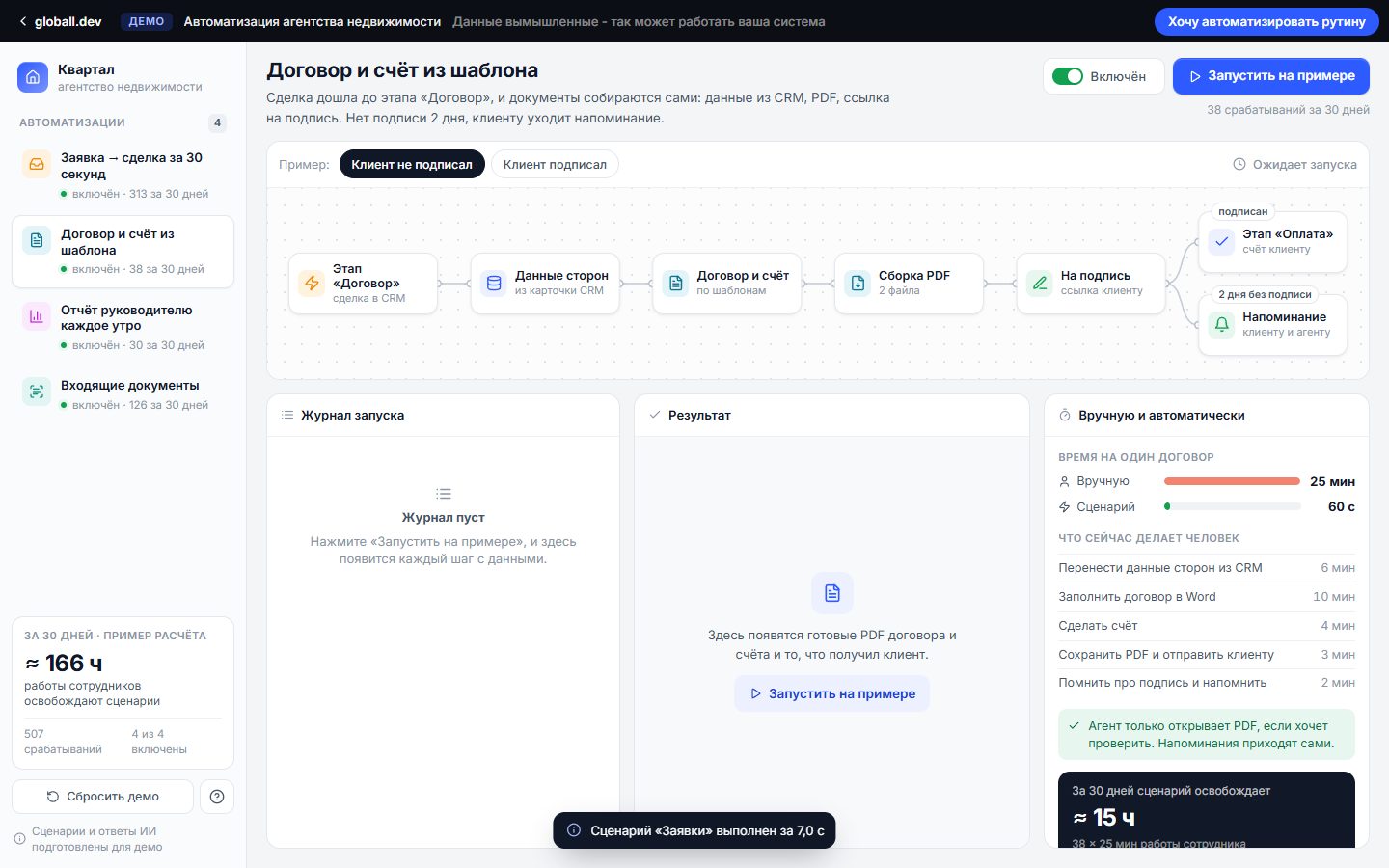Click the document icon for Договор и счёт sidebar item
This screenshot has width=1389, height=868.
click(x=37, y=240)
